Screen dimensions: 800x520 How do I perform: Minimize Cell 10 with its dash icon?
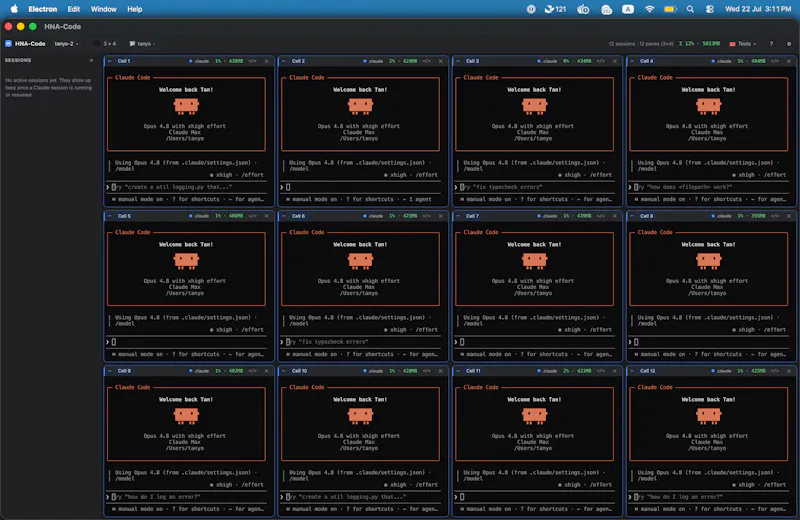tap(284, 371)
